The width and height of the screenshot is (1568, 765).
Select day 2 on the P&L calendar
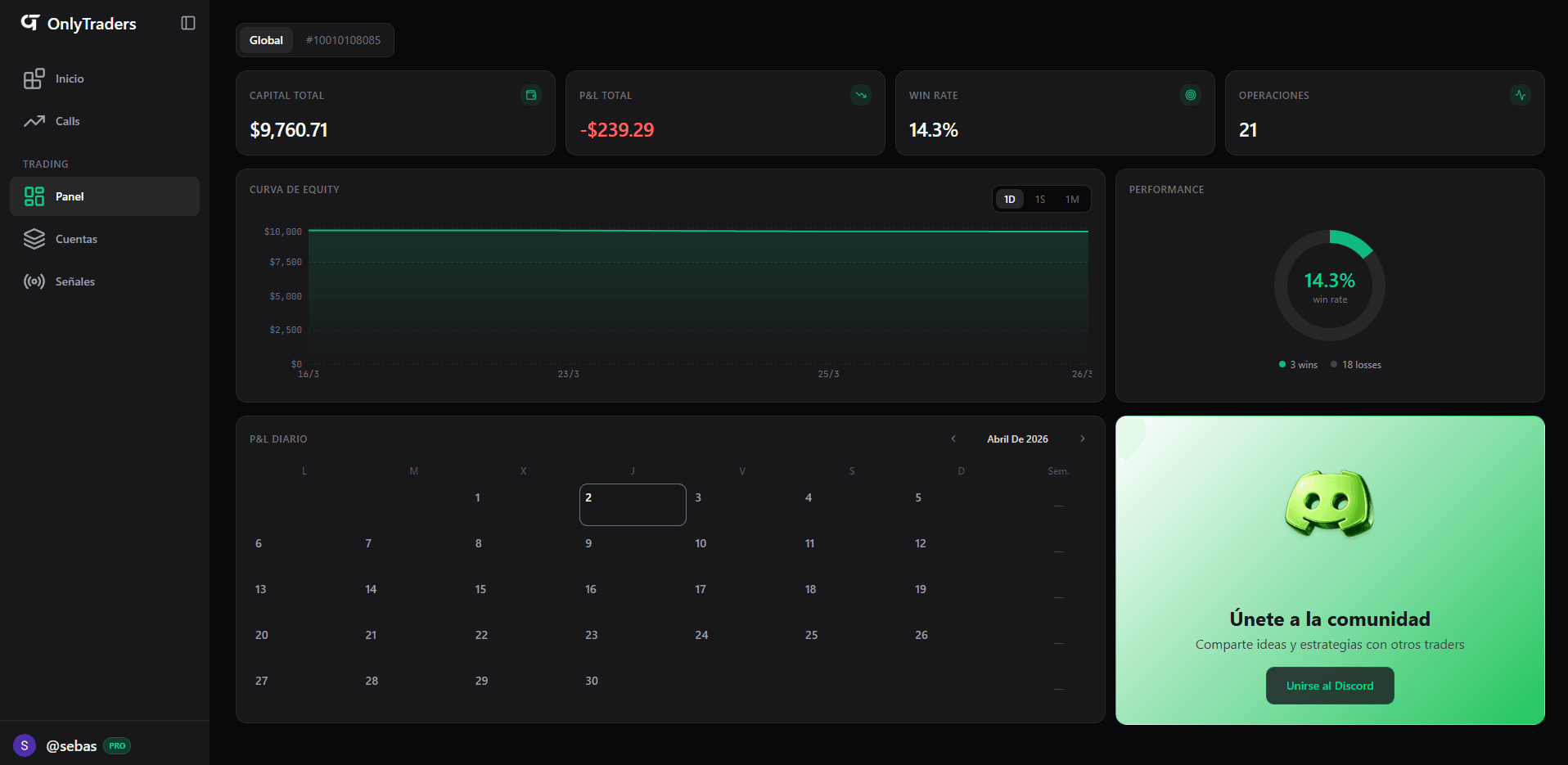633,505
